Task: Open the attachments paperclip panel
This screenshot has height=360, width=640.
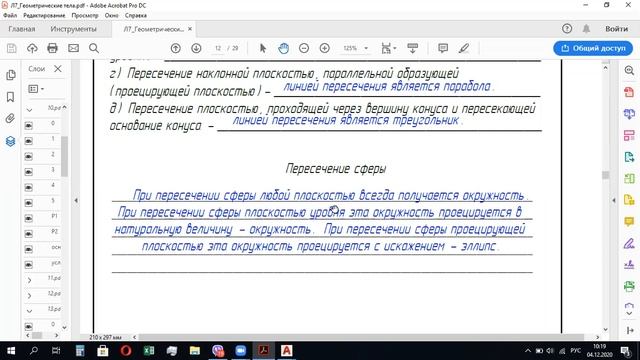Action: pyautogui.click(x=11, y=119)
